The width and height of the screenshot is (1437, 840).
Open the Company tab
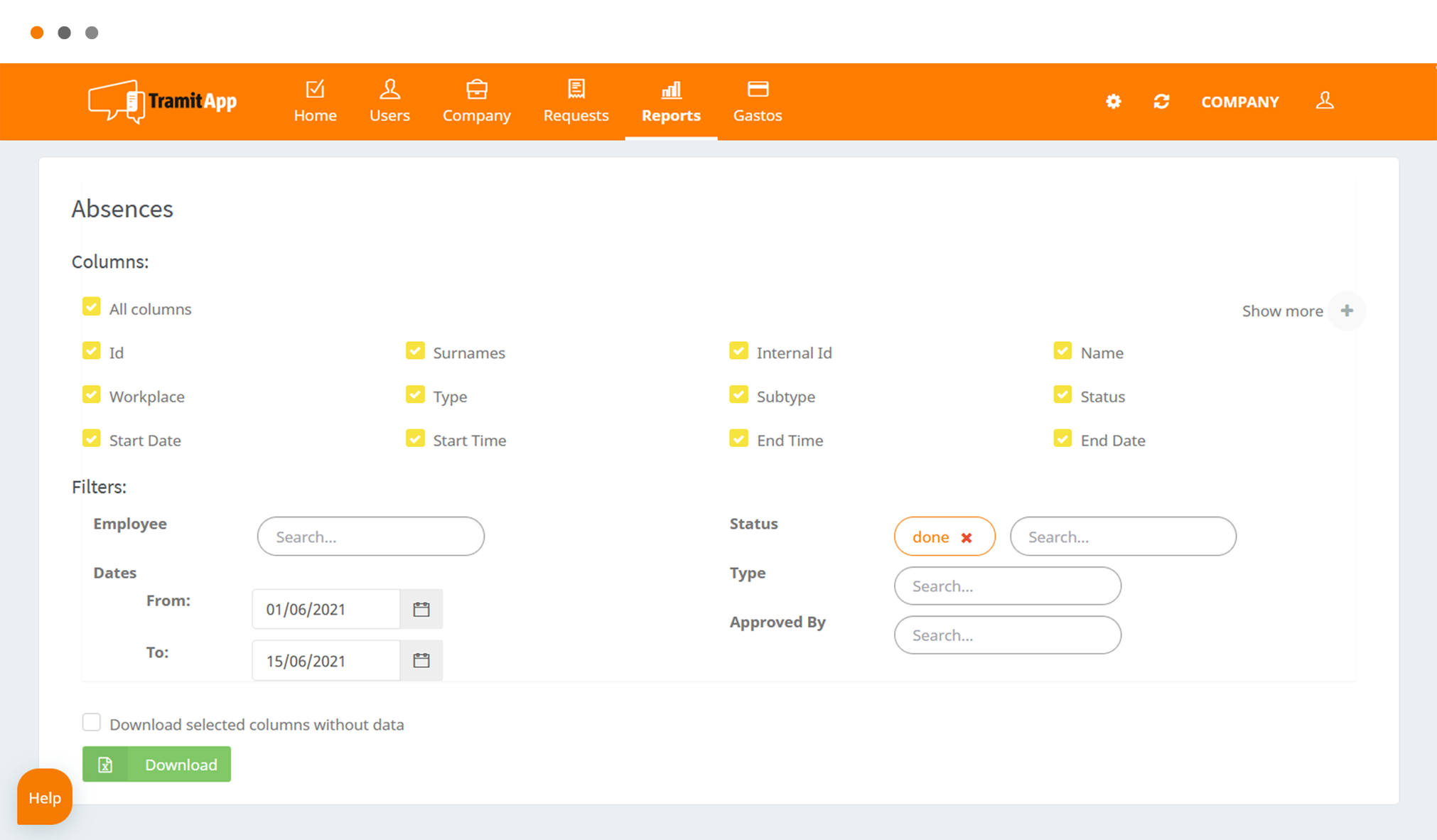pos(477,102)
